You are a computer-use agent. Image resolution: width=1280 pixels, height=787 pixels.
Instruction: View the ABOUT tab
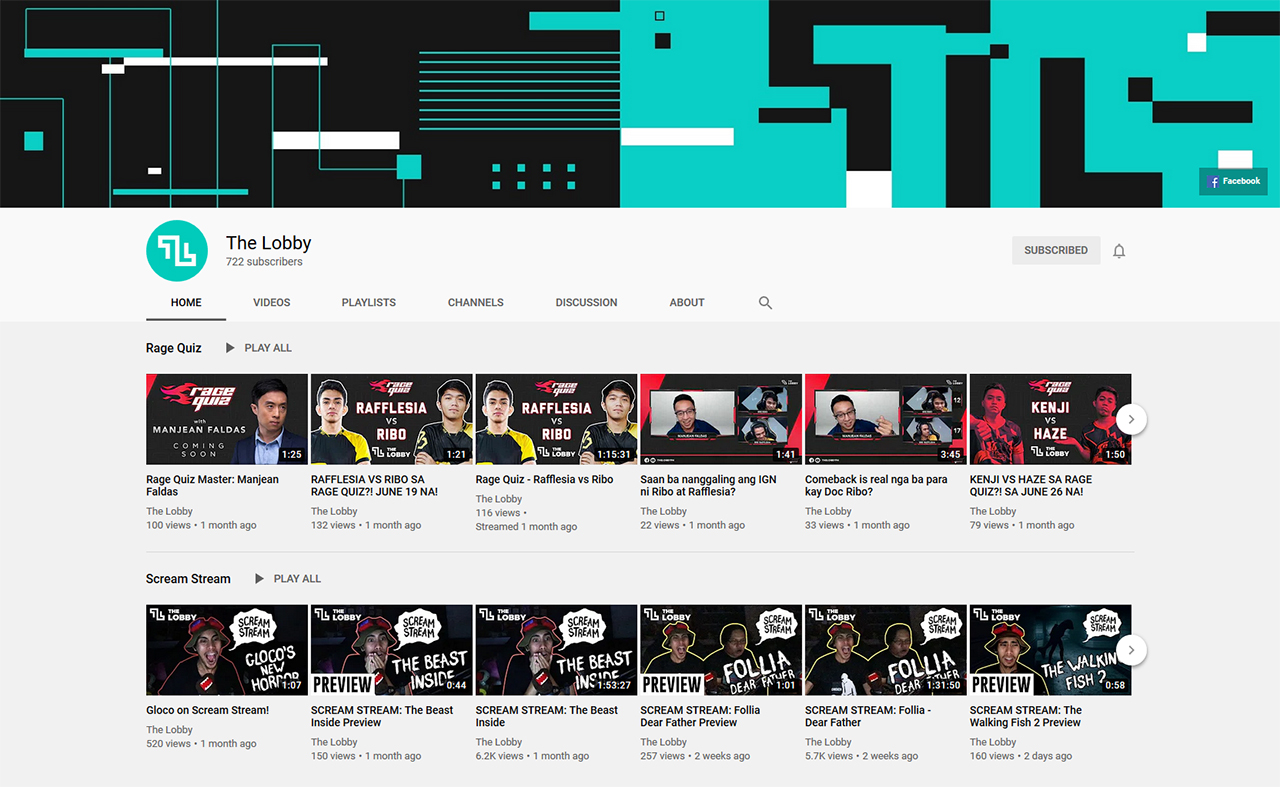click(687, 302)
